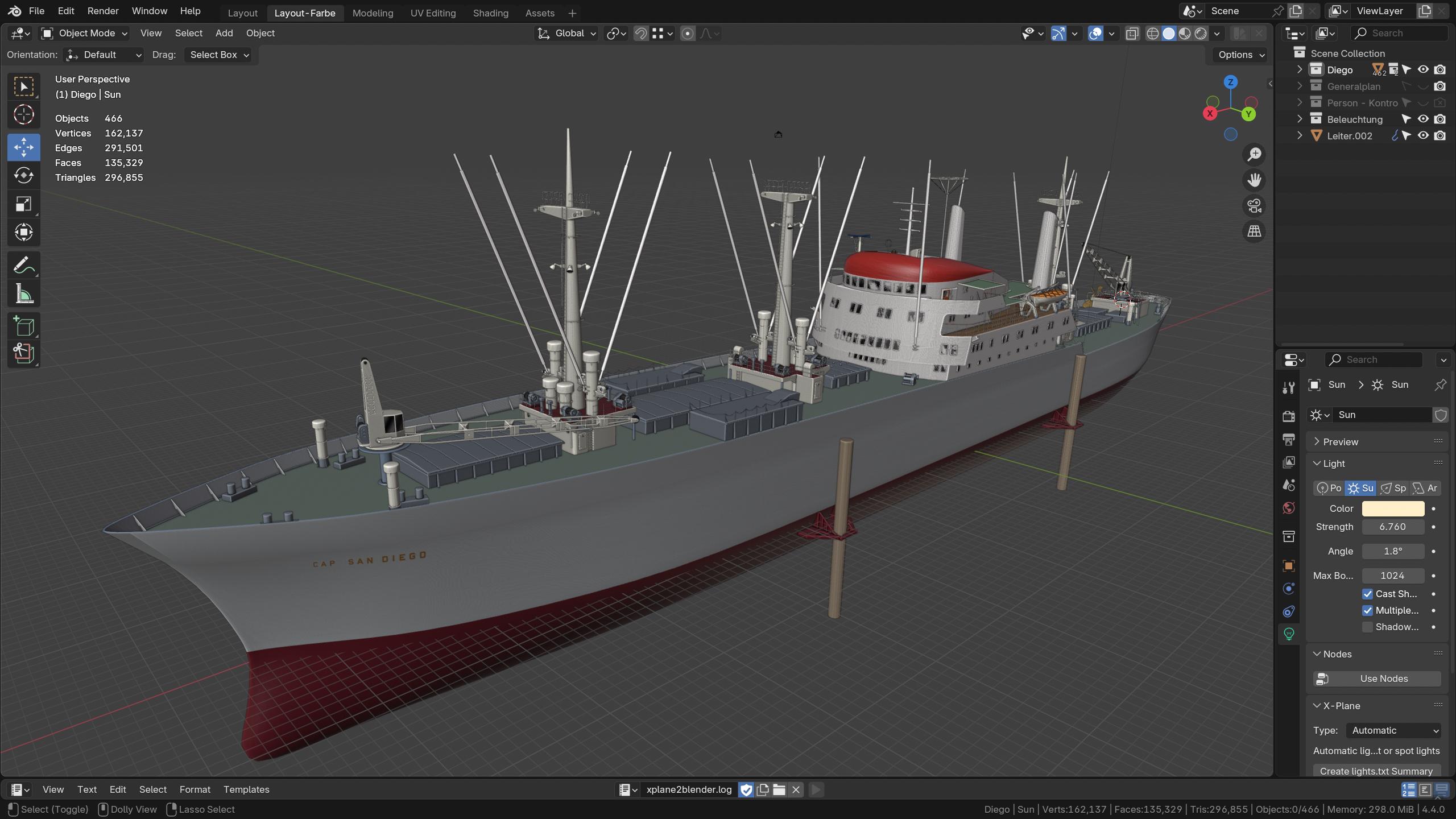
Task: Open the Object Mode dropdown
Action: click(85, 34)
